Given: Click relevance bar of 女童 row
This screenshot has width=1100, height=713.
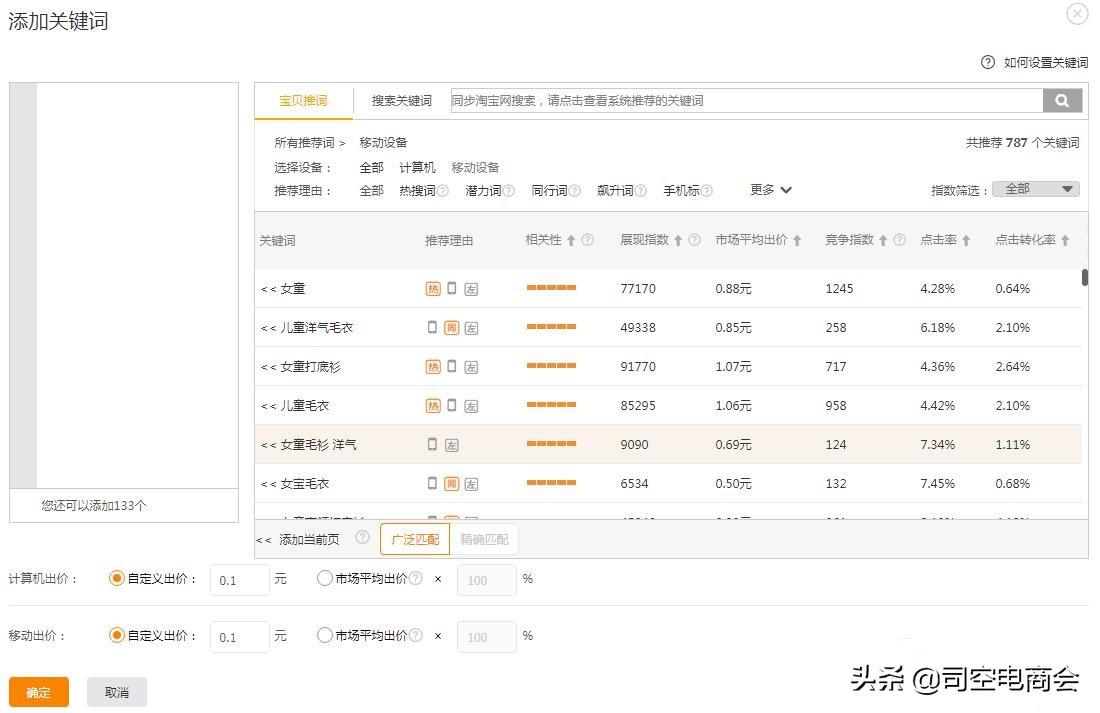Looking at the screenshot, I should [551, 288].
